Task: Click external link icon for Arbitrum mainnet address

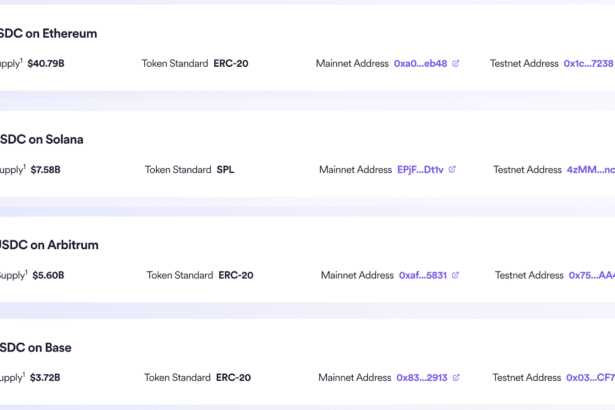Action: [456, 275]
